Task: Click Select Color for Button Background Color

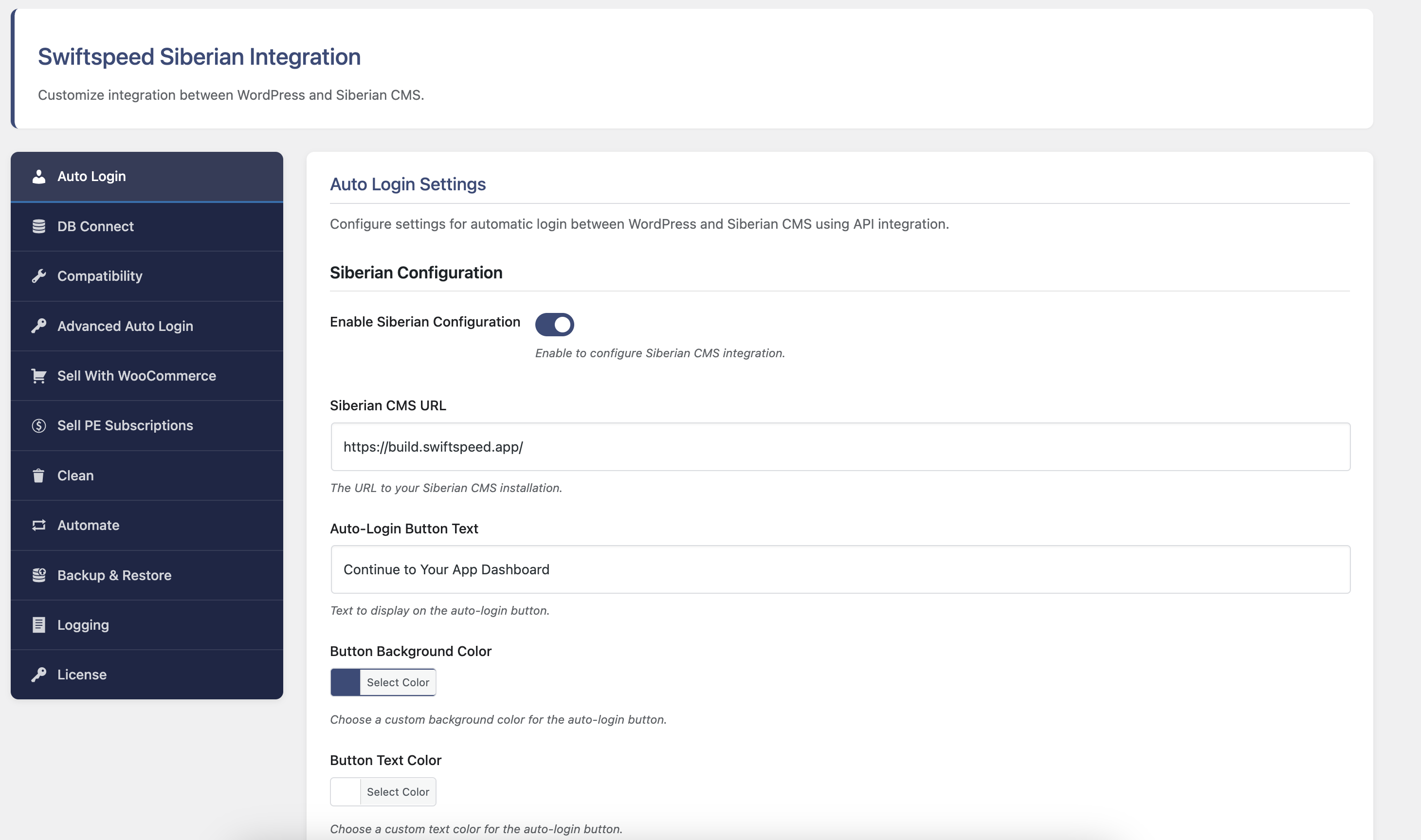Action: tap(398, 682)
